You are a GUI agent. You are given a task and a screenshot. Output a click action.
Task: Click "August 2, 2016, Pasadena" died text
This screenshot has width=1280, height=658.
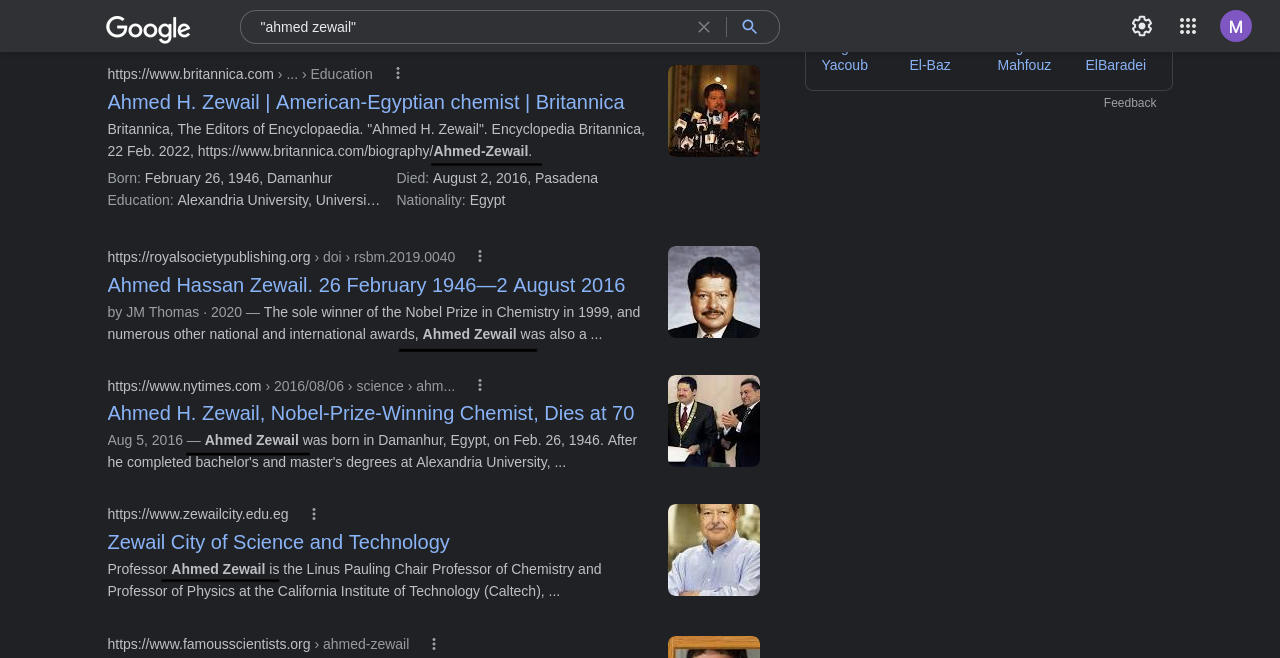pyautogui.click(x=515, y=178)
